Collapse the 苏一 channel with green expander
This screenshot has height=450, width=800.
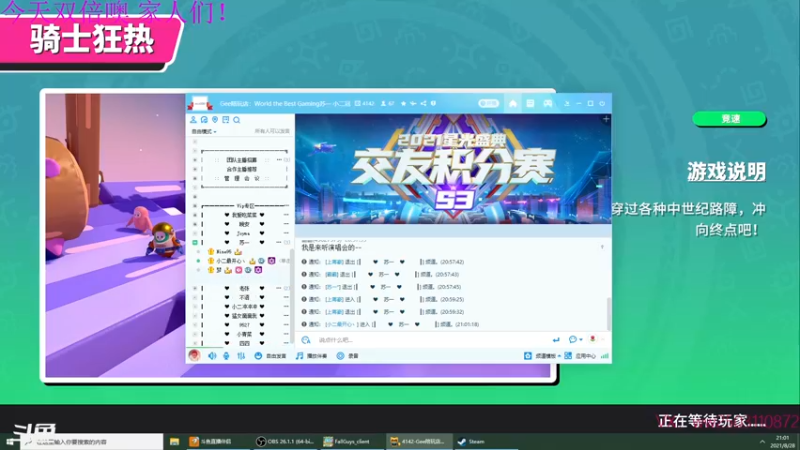click(x=195, y=242)
